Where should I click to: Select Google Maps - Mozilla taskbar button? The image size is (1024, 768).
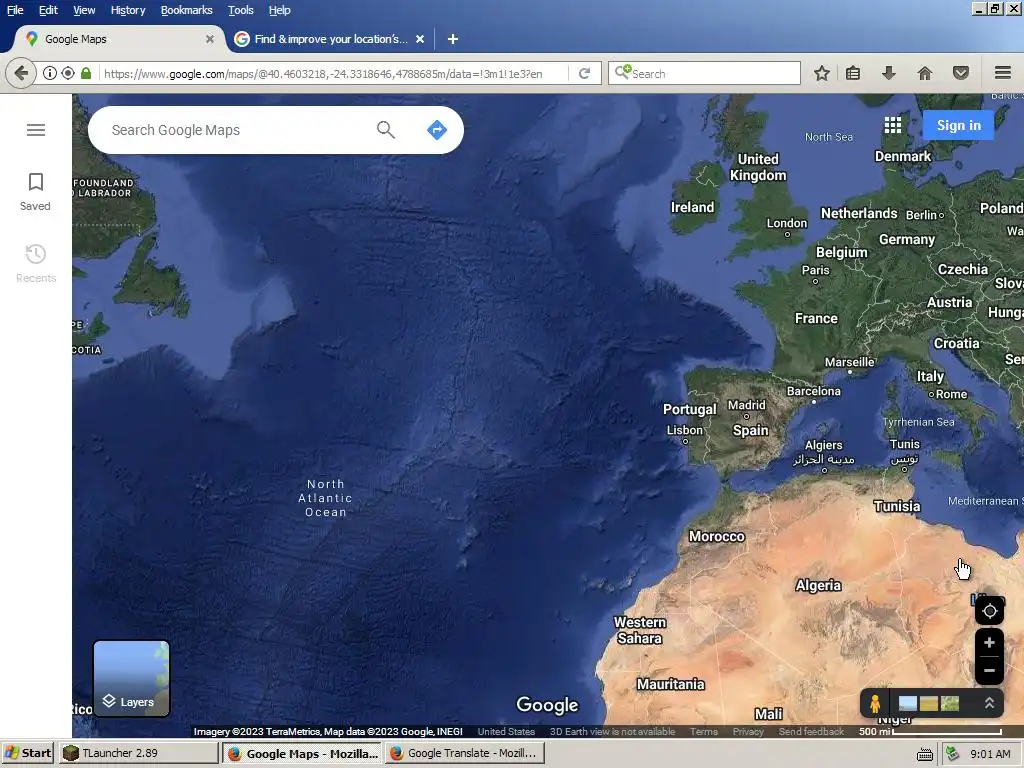click(302, 753)
